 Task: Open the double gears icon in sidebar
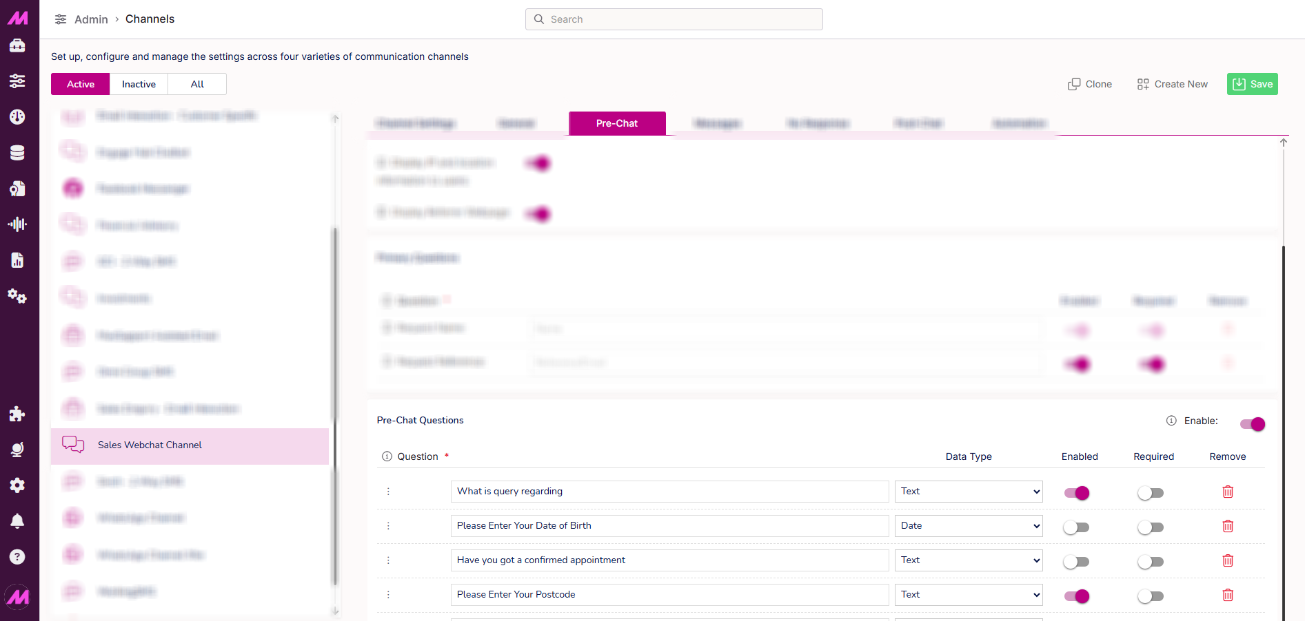click(17, 296)
